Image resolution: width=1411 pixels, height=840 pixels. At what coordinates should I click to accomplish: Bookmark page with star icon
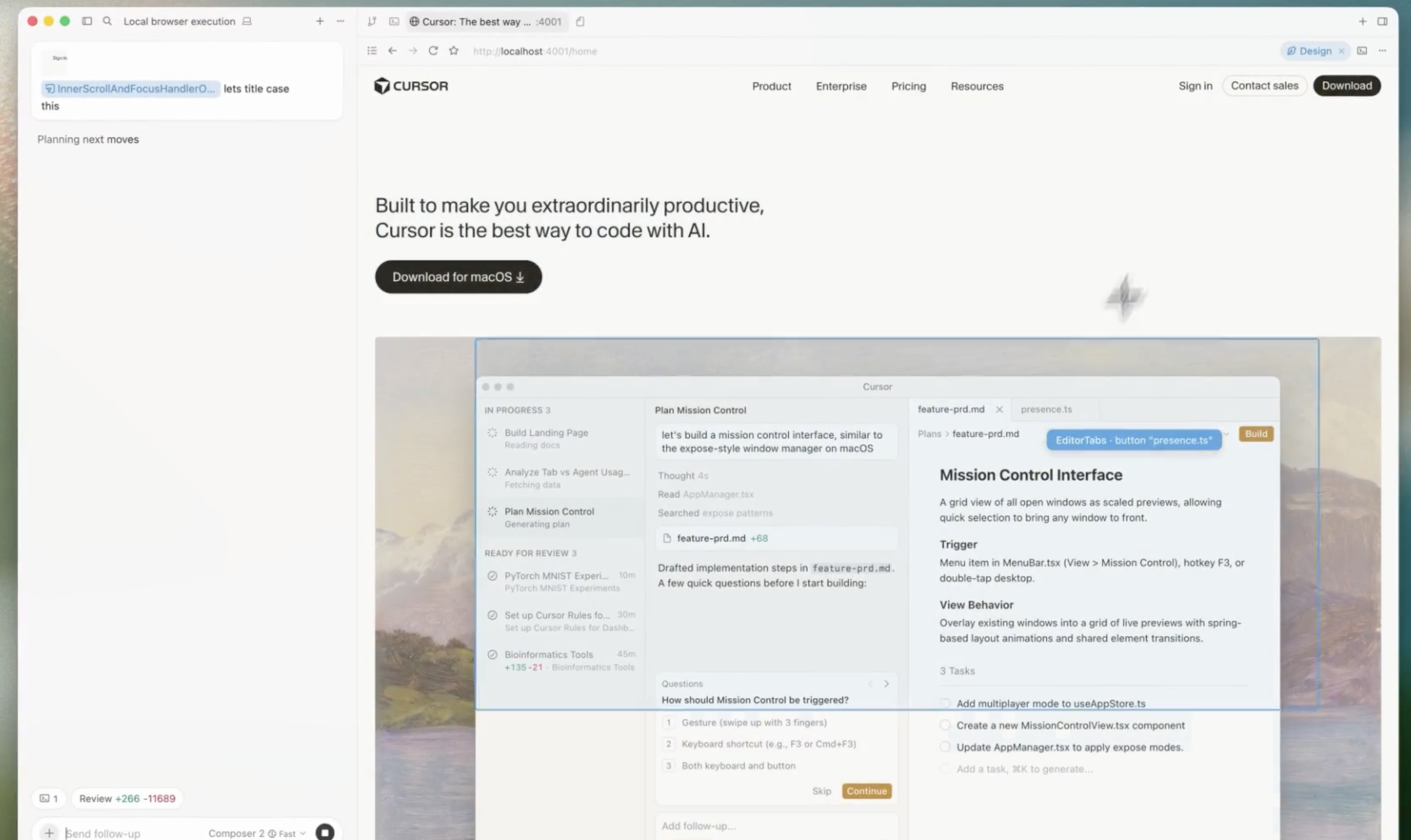point(454,51)
